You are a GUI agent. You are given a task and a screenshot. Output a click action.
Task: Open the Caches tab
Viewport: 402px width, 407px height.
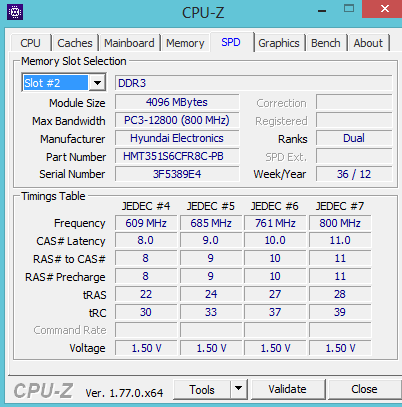tap(75, 43)
